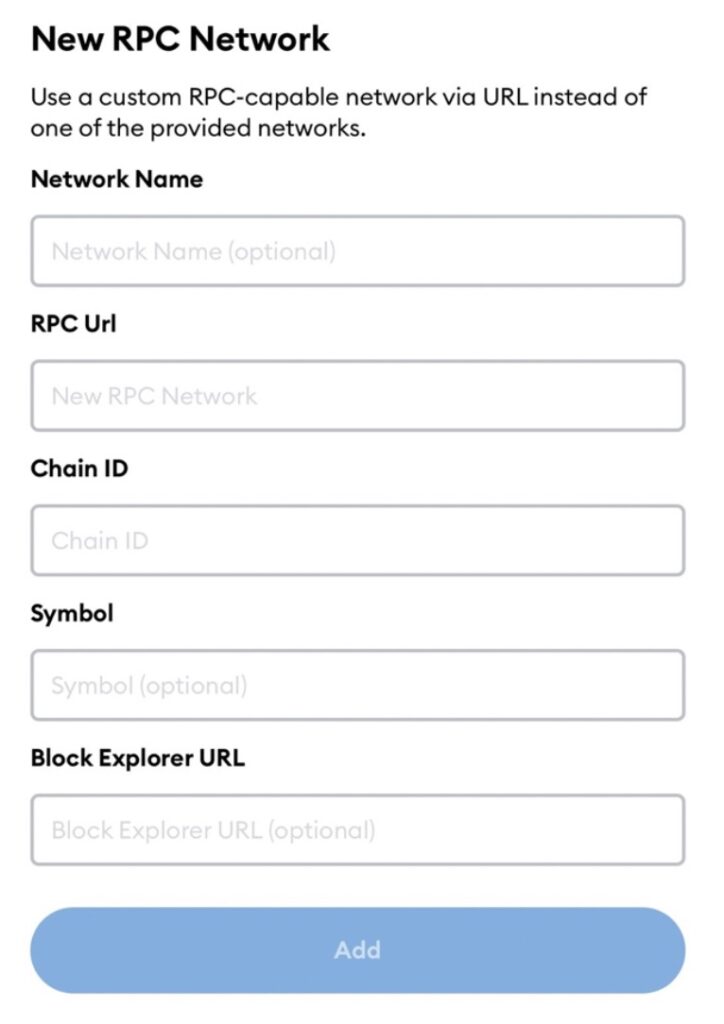This screenshot has width=724, height=1024.
Task: Click the grey "Chain ID" placeholder text
Action: coord(100,541)
